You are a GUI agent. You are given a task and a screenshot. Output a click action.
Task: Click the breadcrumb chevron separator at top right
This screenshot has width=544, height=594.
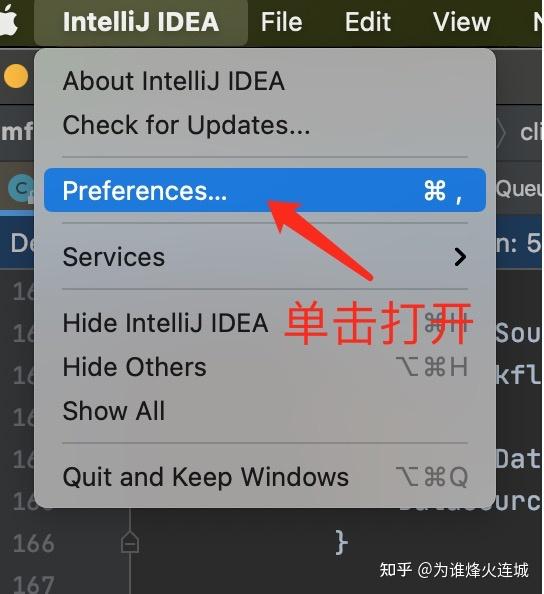[501, 133]
